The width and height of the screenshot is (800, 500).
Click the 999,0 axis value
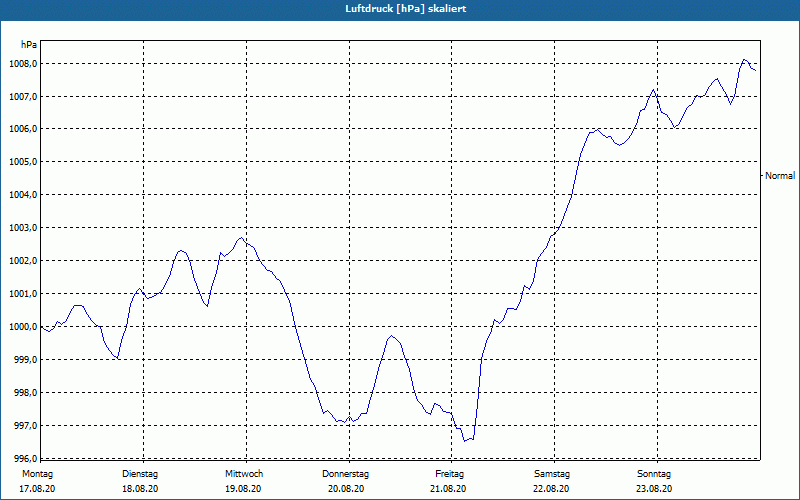pyautogui.click(x=25, y=360)
